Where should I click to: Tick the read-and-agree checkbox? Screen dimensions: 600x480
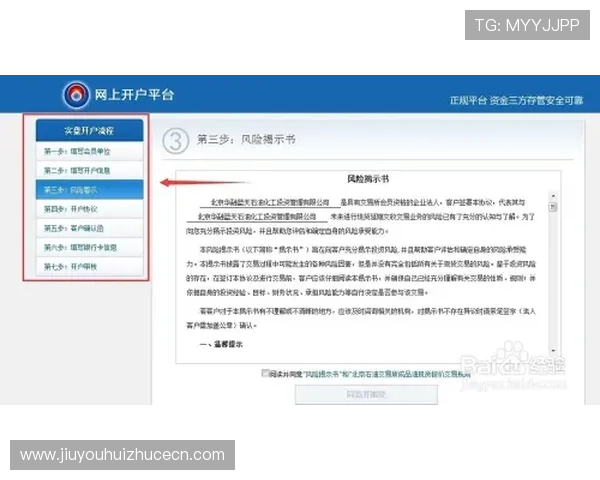tap(265, 373)
